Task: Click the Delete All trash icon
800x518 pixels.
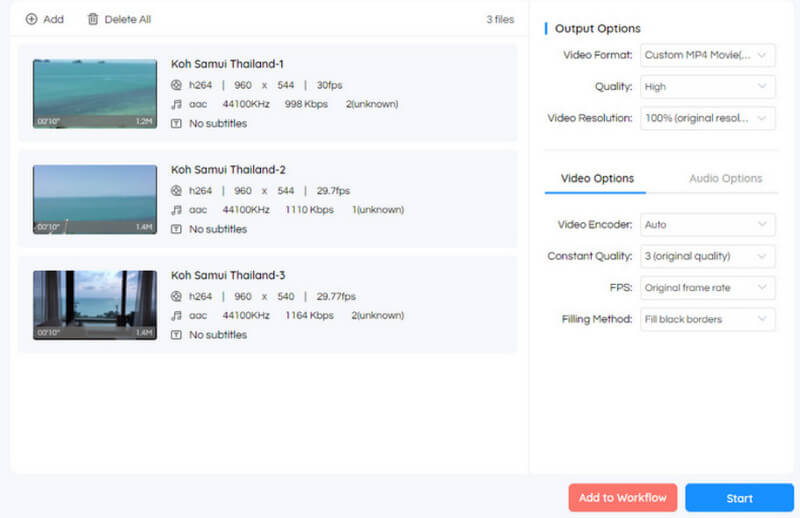Action: [x=93, y=19]
